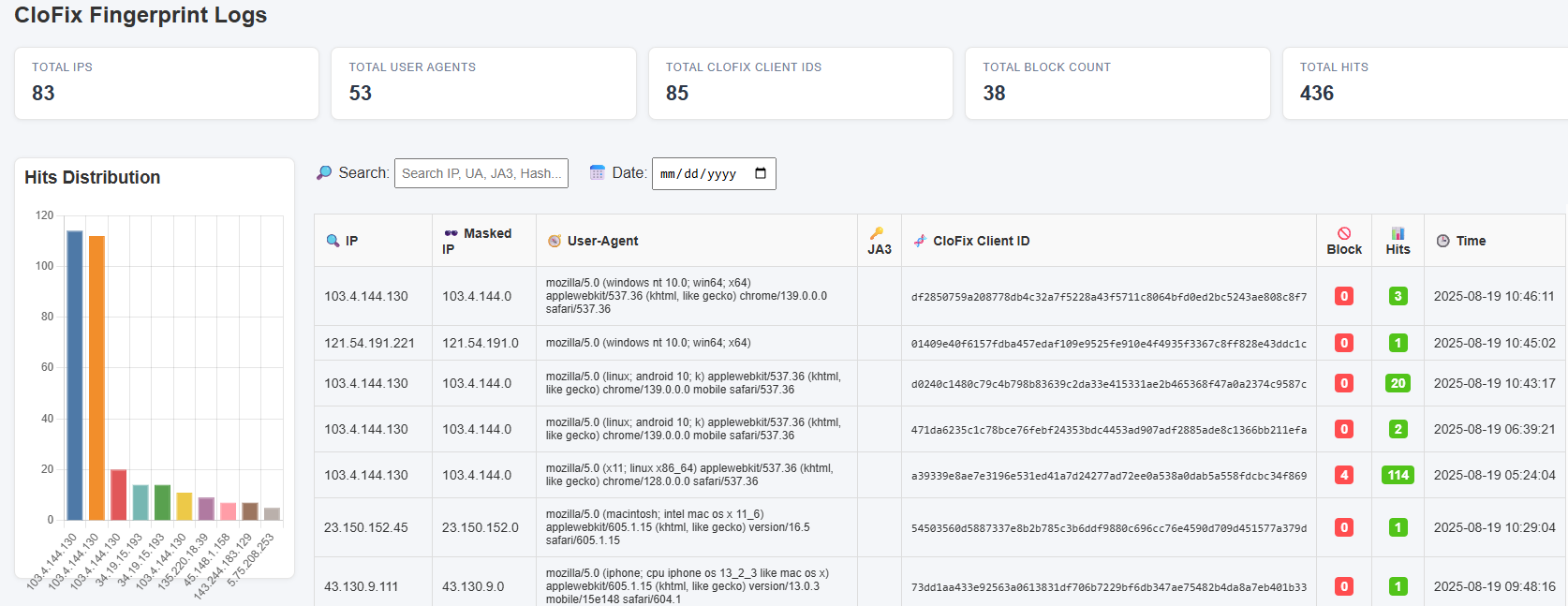The height and width of the screenshot is (606, 1568).
Task: Click the green hits badge 3
Action: tap(1398, 296)
